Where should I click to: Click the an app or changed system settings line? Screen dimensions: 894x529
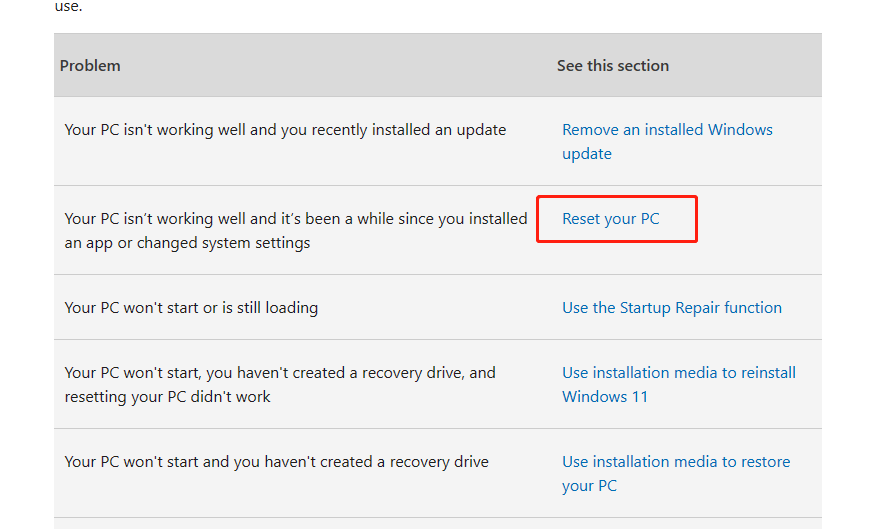[x=187, y=243]
